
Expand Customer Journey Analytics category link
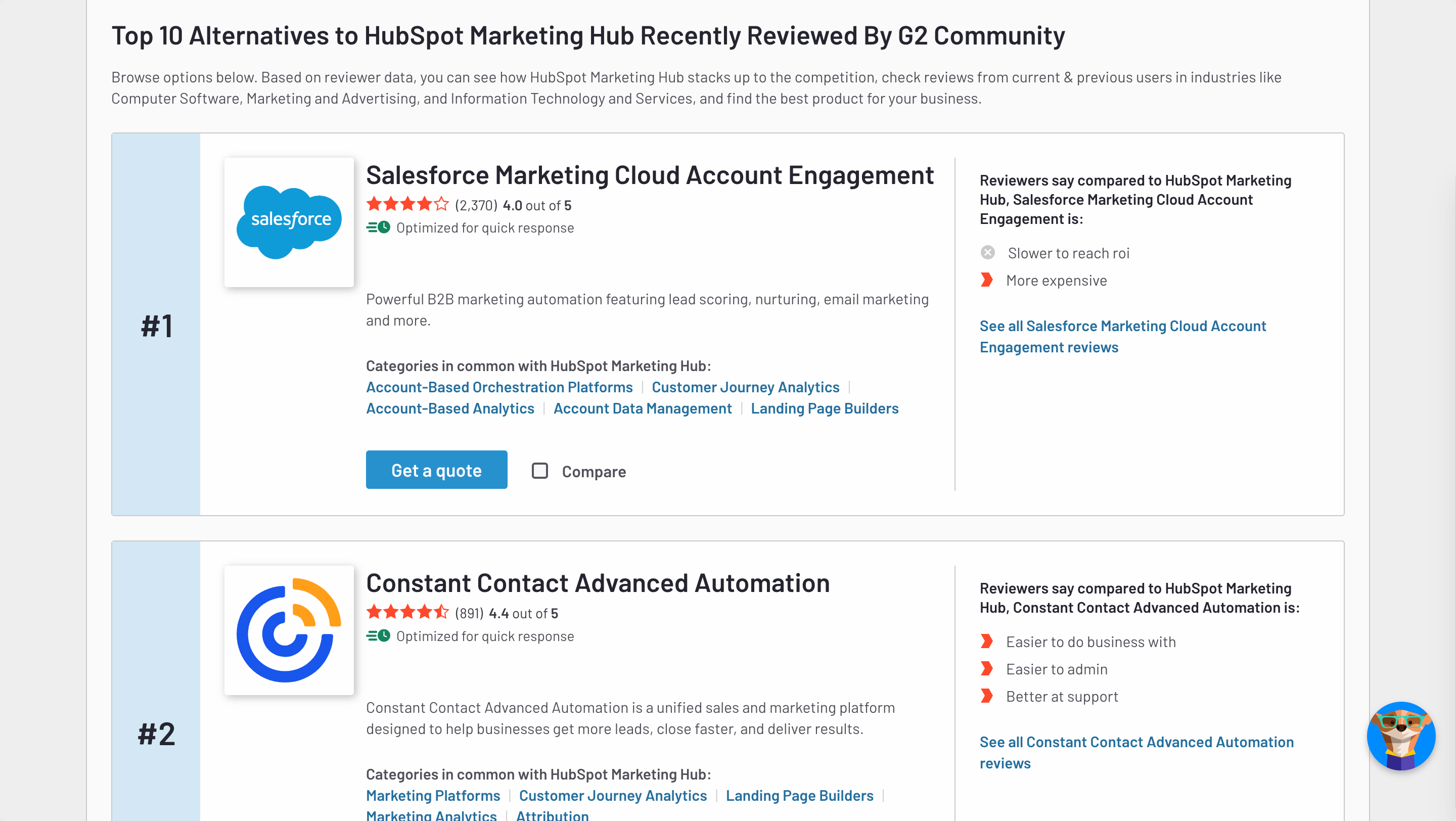(x=745, y=386)
